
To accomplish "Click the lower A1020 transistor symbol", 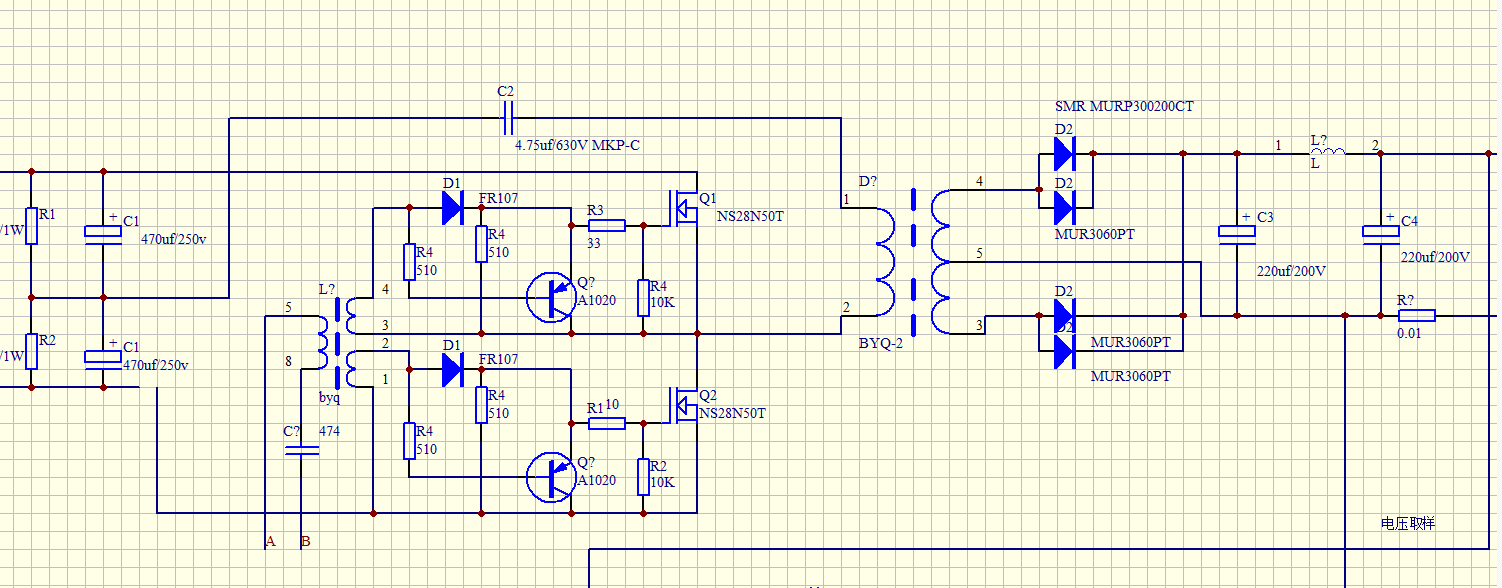I will pyautogui.click(x=550, y=477).
